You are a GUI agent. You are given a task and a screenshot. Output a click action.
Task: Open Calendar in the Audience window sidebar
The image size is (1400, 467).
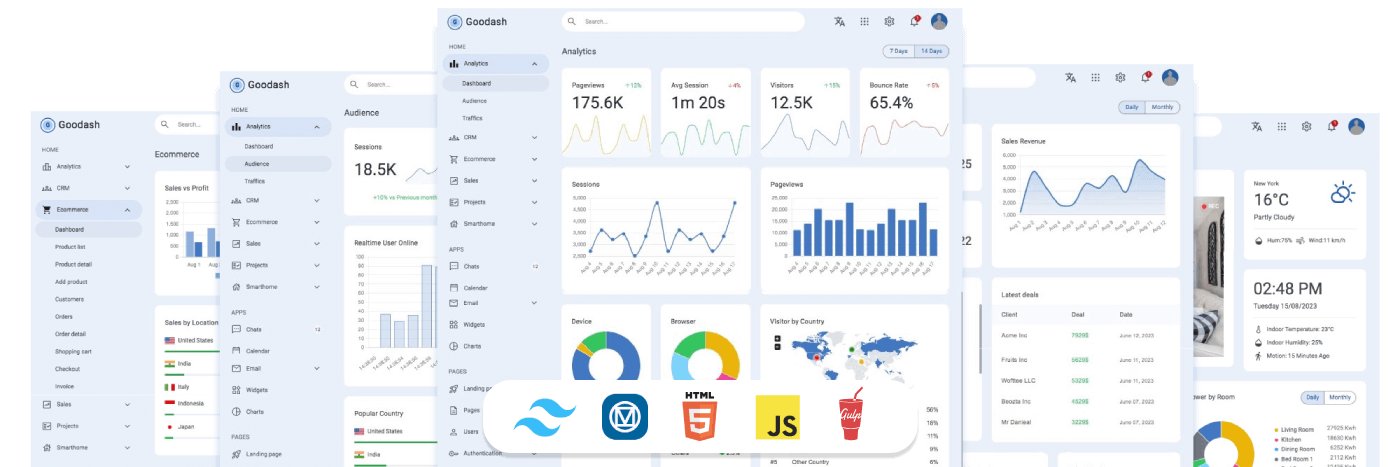tap(258, 351)
